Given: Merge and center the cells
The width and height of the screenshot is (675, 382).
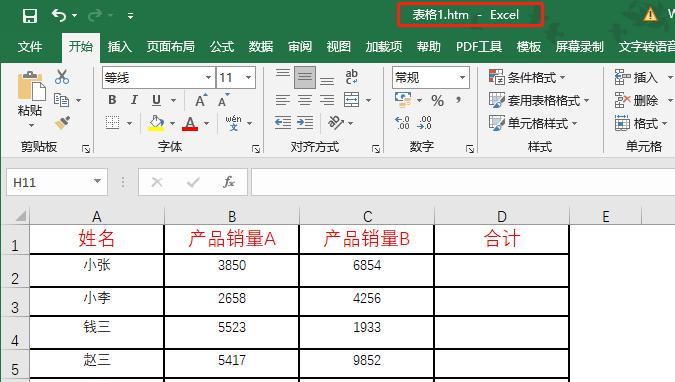Looking at the screenshot, I should tap(352, 100).
